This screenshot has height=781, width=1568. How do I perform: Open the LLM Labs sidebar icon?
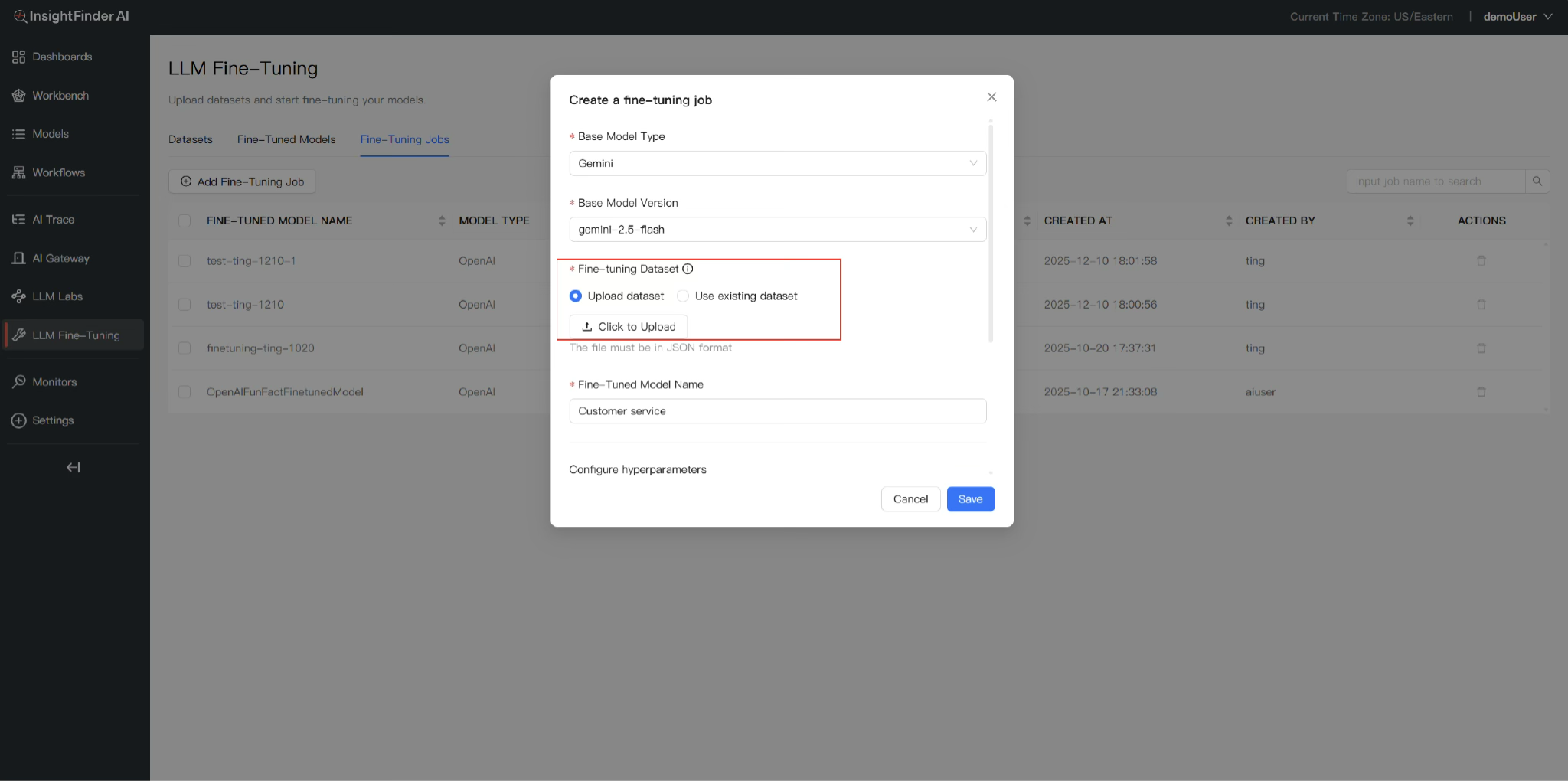click(x=18, y=296)
